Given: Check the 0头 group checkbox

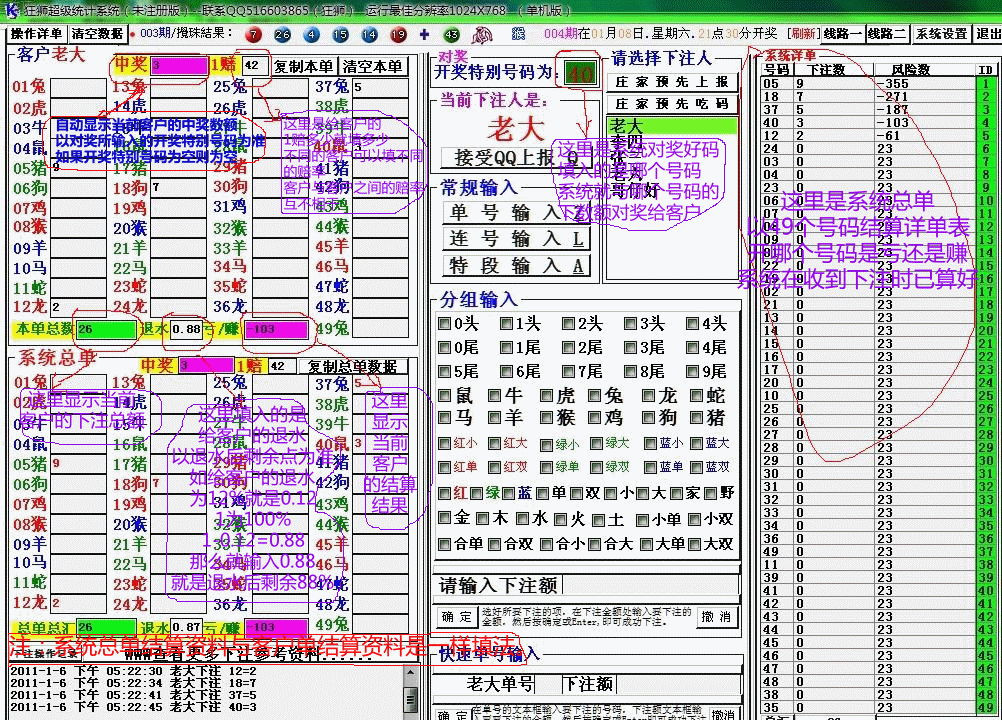Looking at the screenshot, I should (445, 323).
